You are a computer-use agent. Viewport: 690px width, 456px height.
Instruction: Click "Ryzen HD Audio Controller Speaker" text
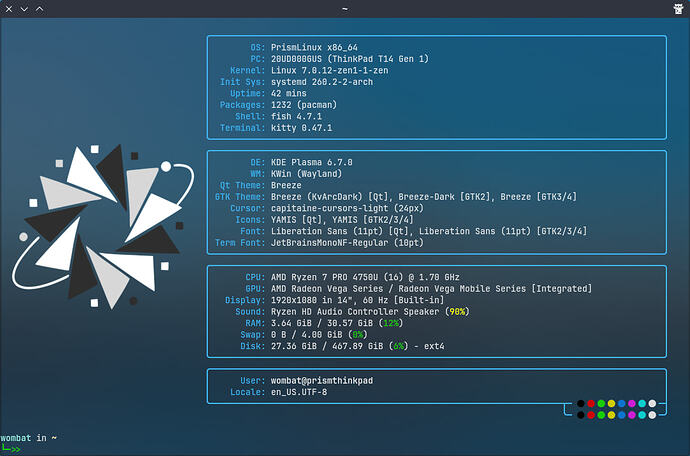pyautogui.click(x=355, y=312)
